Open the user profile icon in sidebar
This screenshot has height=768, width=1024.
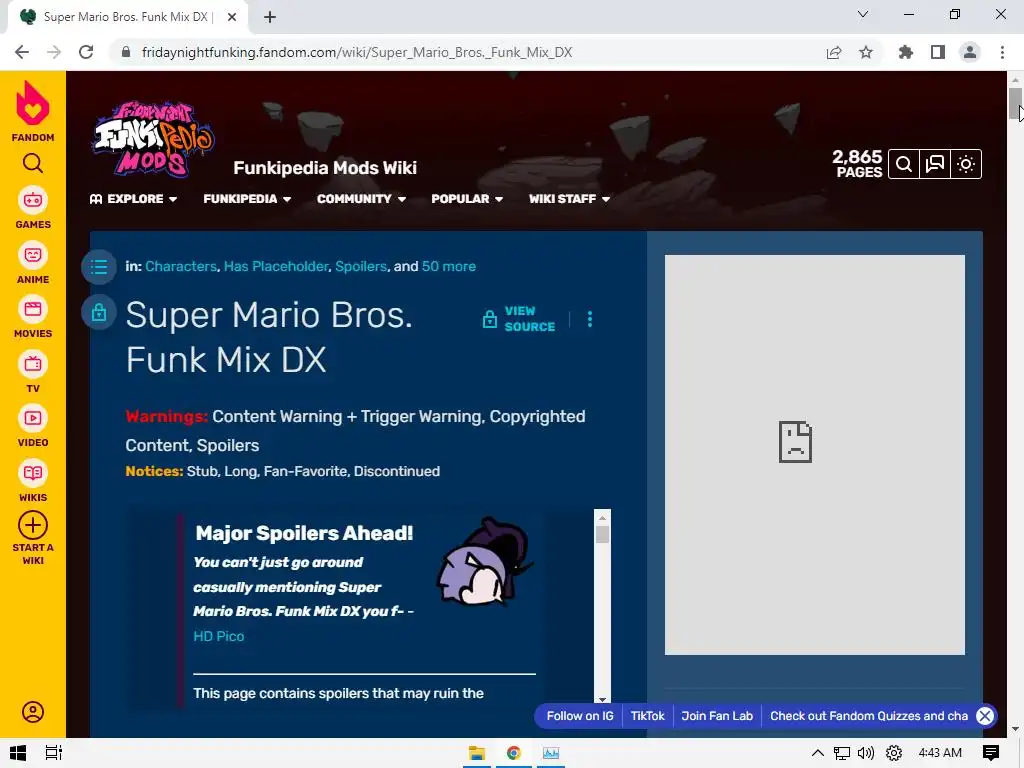(x=33, y=712)
